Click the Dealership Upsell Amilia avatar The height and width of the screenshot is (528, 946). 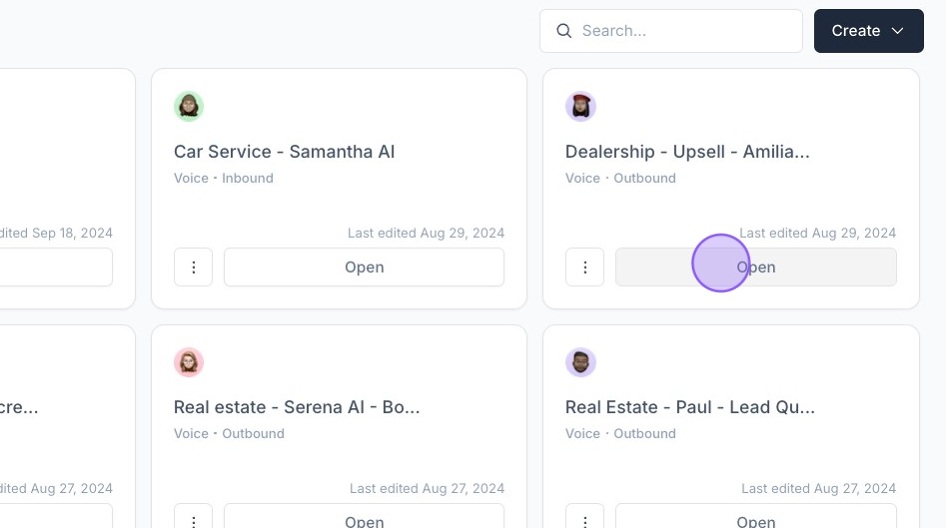tap(581, 106)
